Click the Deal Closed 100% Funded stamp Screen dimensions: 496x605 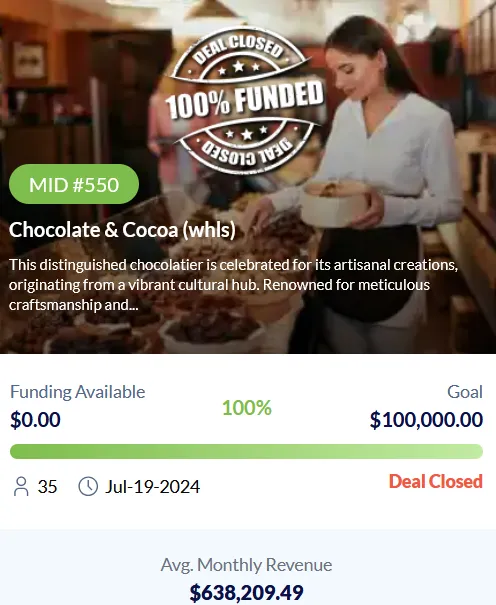[245, 100]
